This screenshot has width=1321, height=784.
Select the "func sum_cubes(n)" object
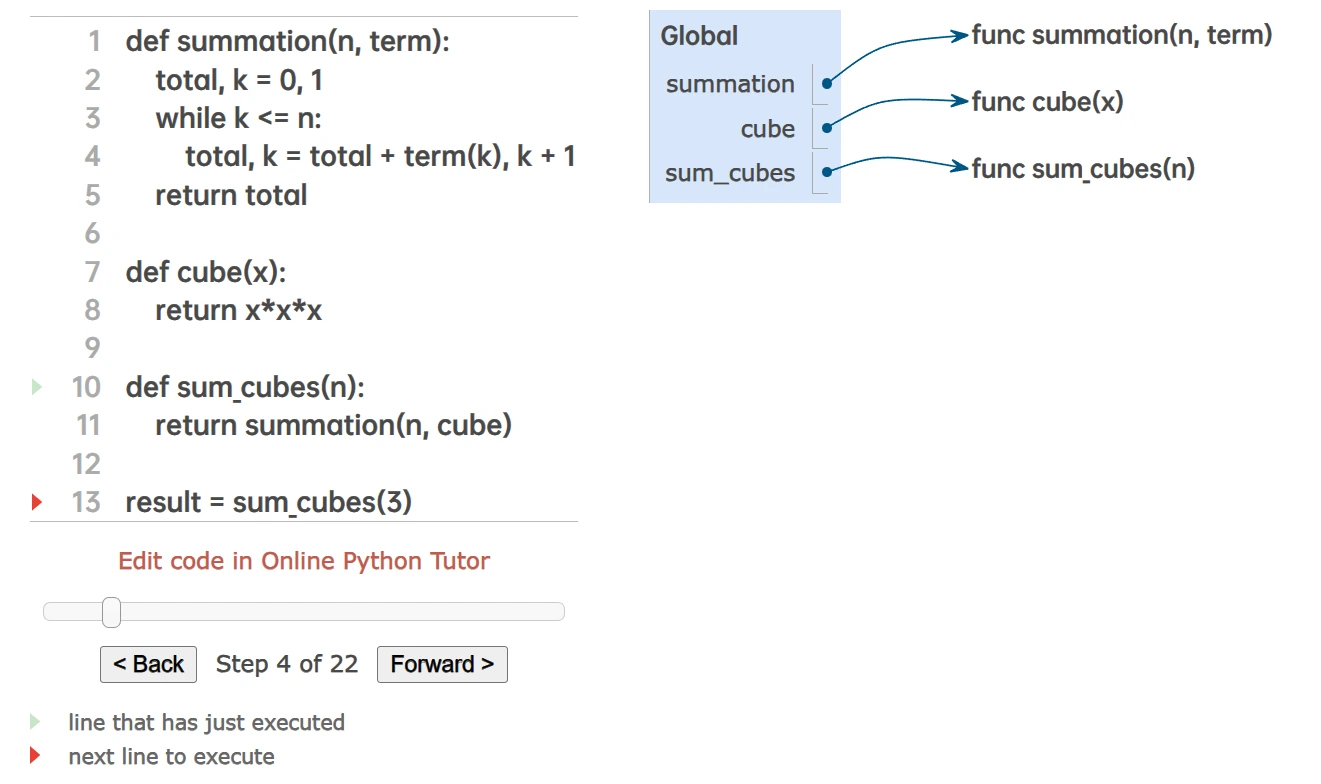click(1083, 168)
